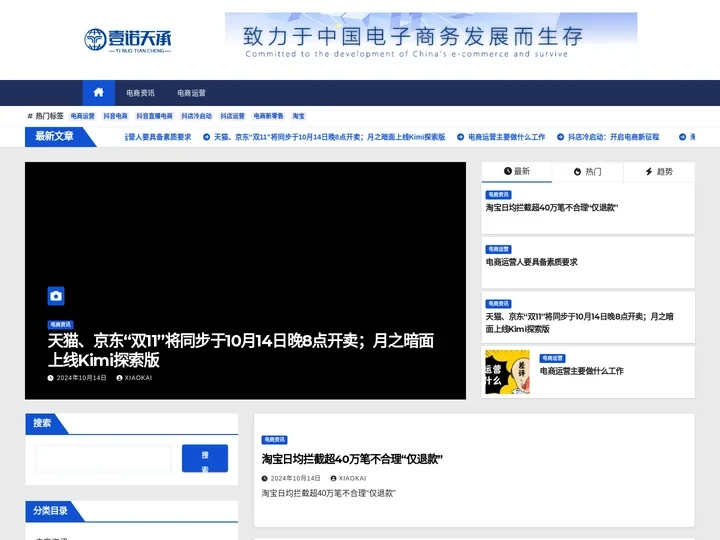Switch to the 最新 tab
This screenshot has height=540, width=720.
[517, 172]
